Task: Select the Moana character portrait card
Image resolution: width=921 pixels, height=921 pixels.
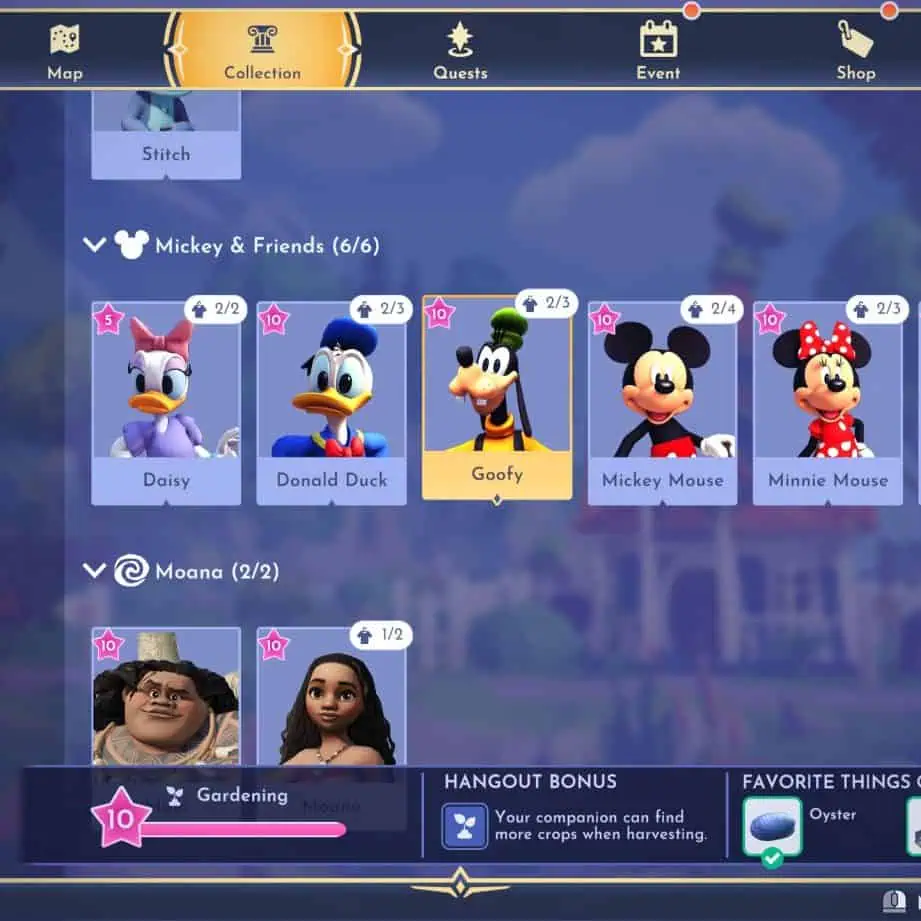Action: point(331,697)
